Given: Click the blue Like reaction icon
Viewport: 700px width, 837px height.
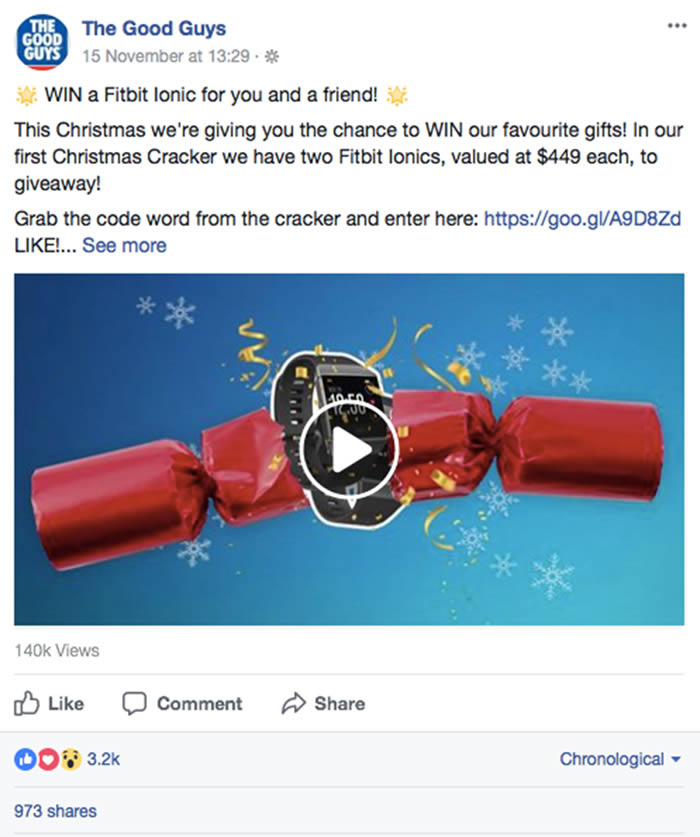Looking at the screenshot, I should [x=25, y=759].
